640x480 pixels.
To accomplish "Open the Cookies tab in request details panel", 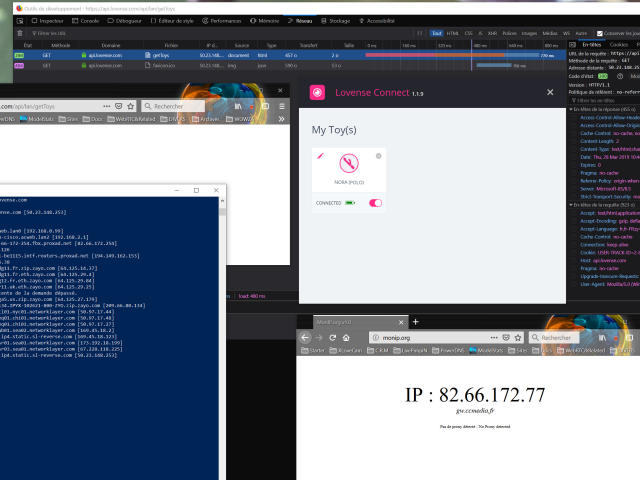I will pos(619,44).
